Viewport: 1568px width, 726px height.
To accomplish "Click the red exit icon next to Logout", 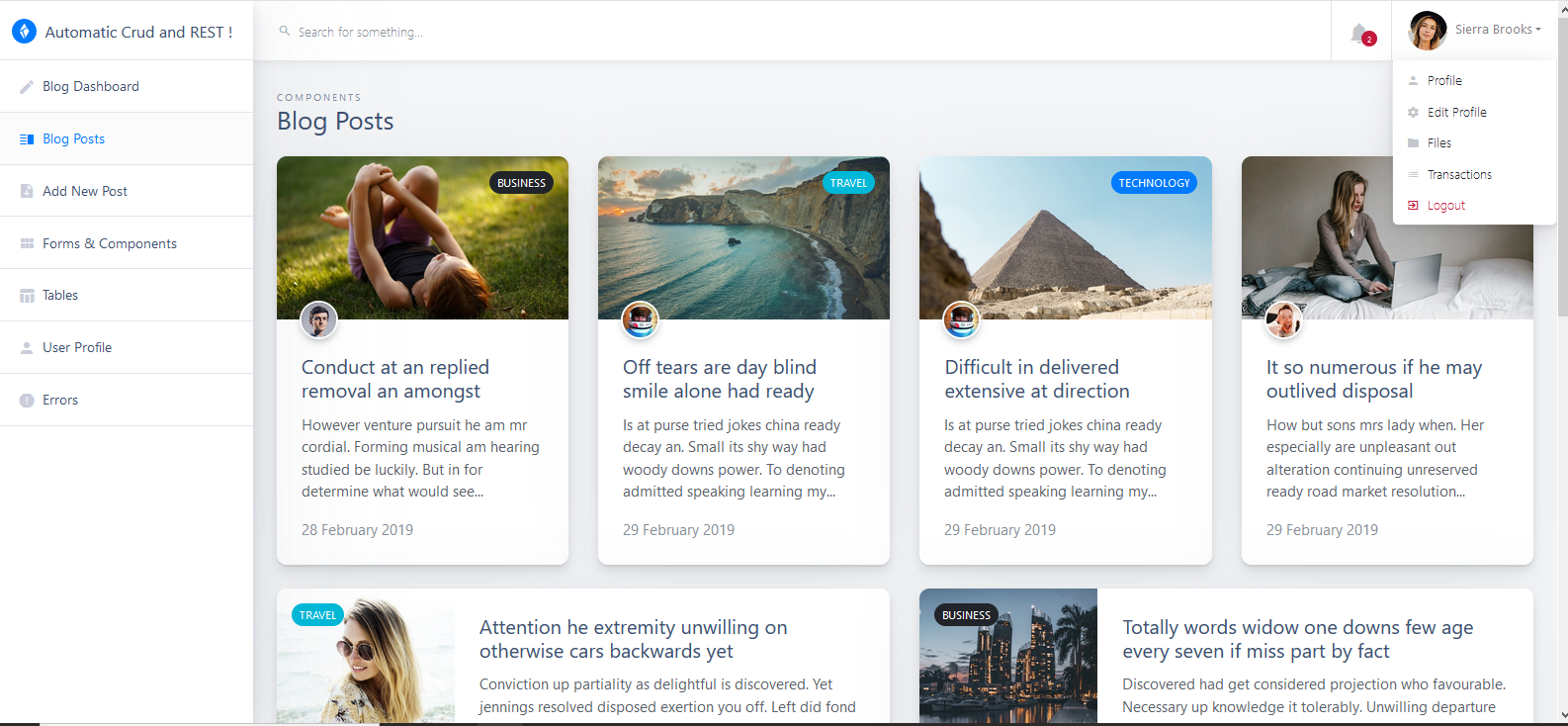I will [1414, 206].
